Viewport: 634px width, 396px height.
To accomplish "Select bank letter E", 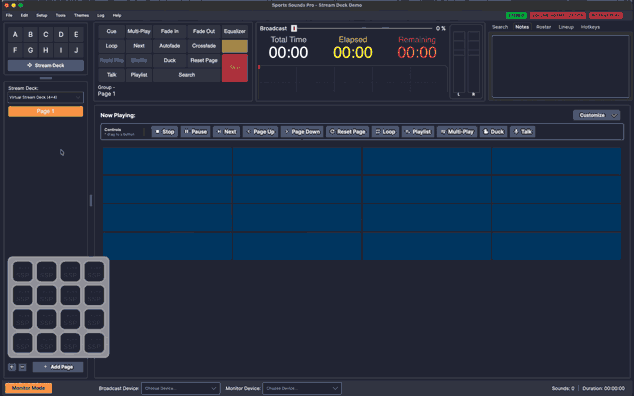I will pyautogui.click(x=76, y=34).
